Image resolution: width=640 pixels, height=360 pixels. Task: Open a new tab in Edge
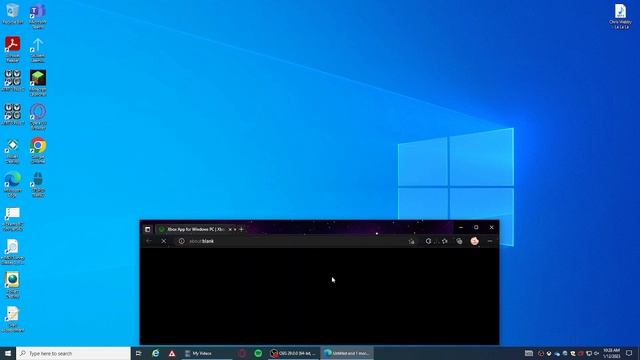tap(241, 229)
